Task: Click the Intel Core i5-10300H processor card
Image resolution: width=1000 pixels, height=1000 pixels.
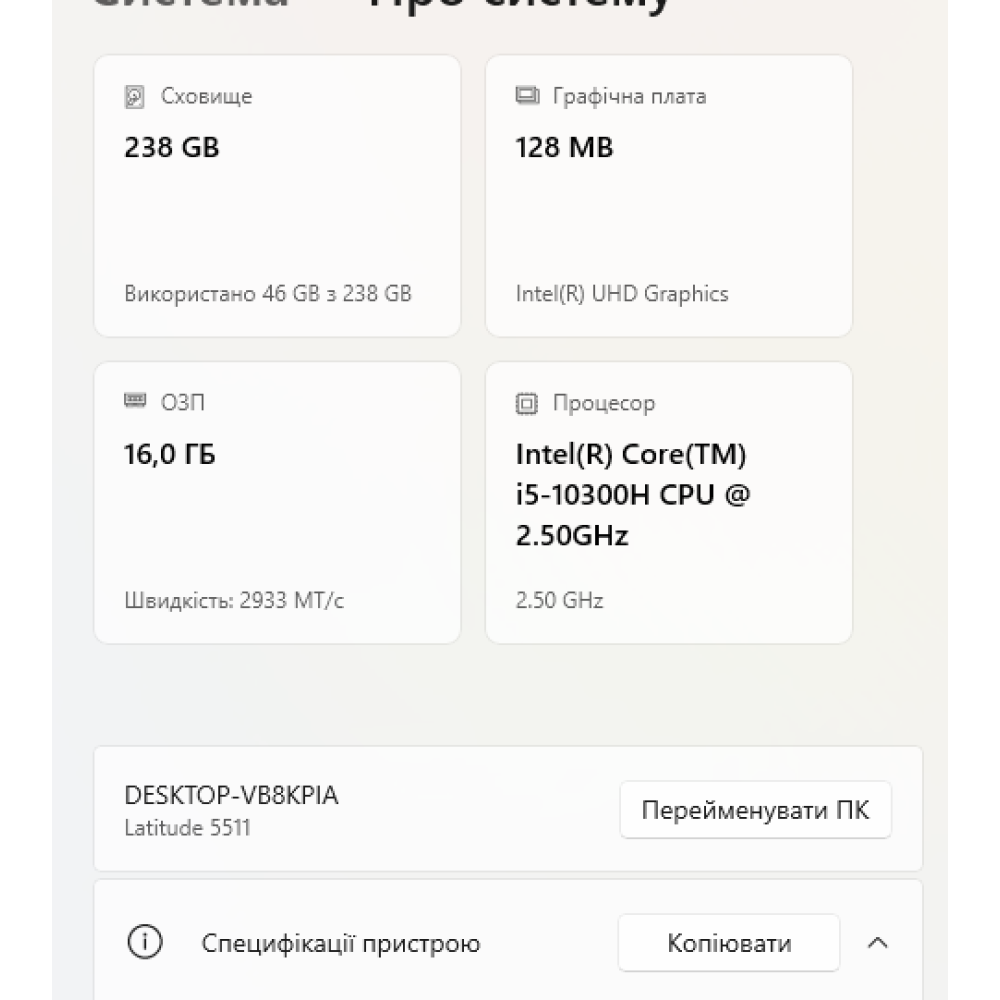Action: [x=668, y=502]
